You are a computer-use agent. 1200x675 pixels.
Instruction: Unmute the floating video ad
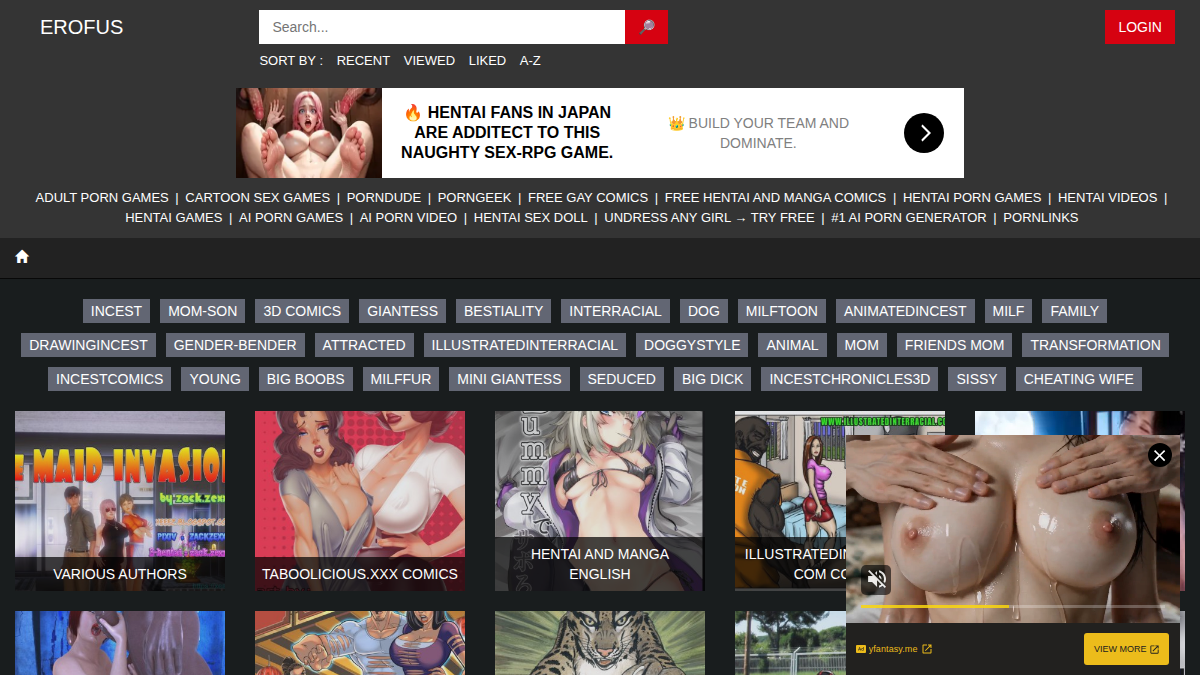point(877,579)
